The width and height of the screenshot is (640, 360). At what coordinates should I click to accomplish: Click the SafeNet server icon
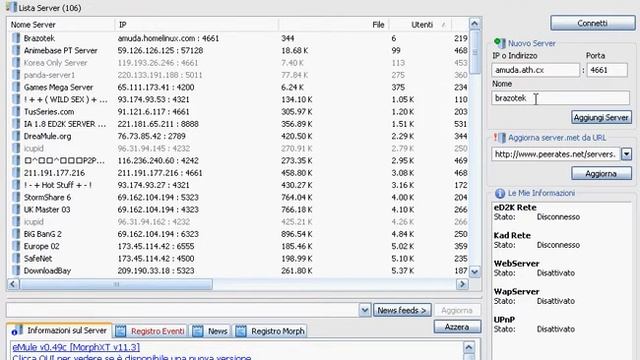tap(16, 259)
